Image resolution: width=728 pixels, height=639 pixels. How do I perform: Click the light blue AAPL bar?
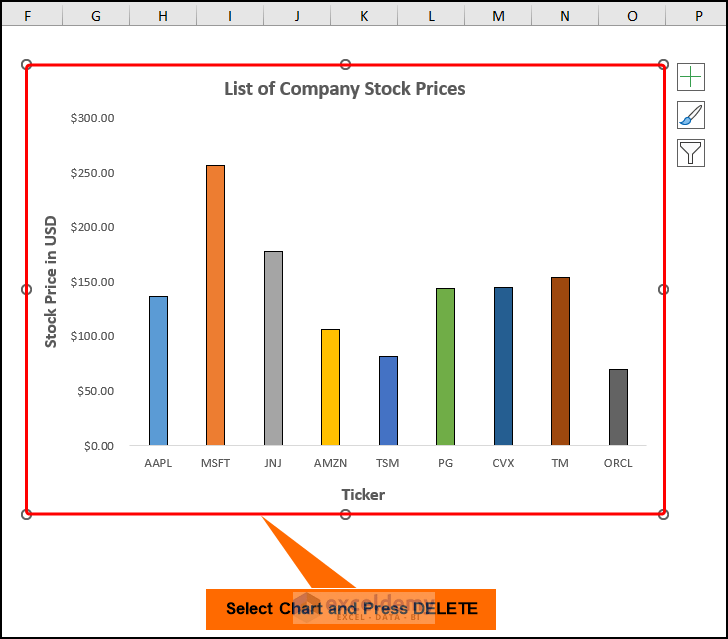158,371
